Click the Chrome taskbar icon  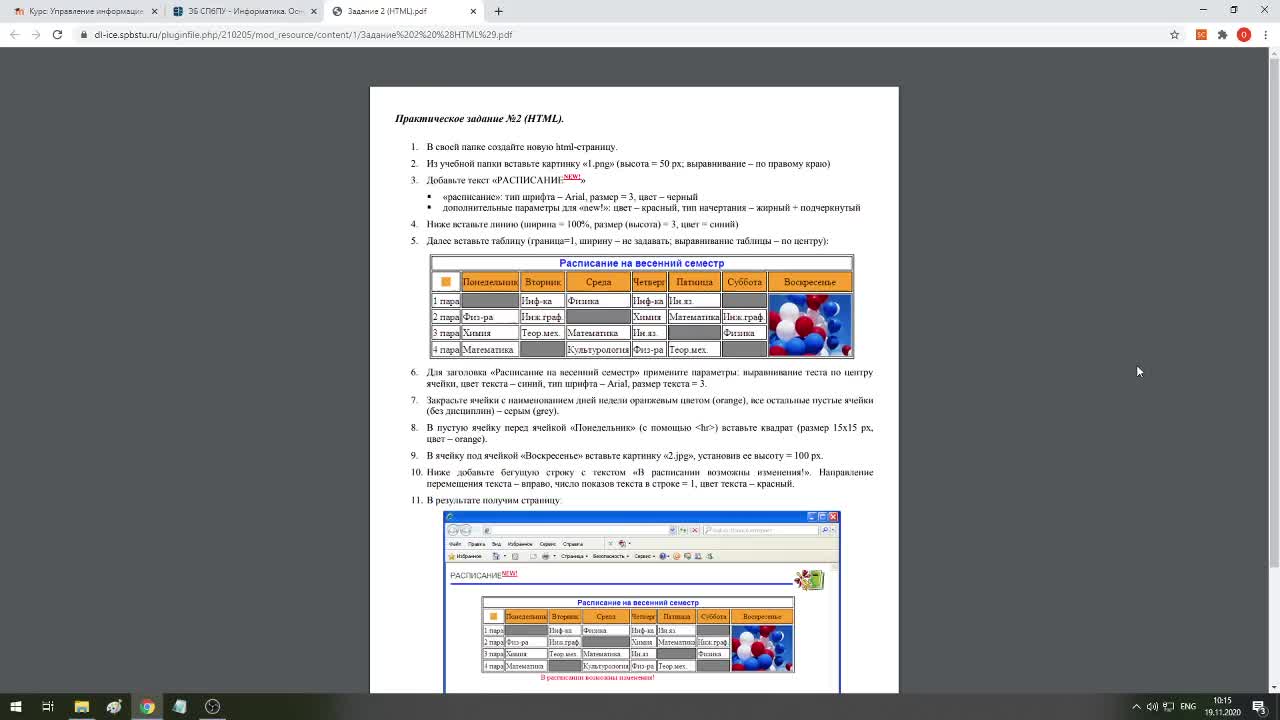click(147, 706)
